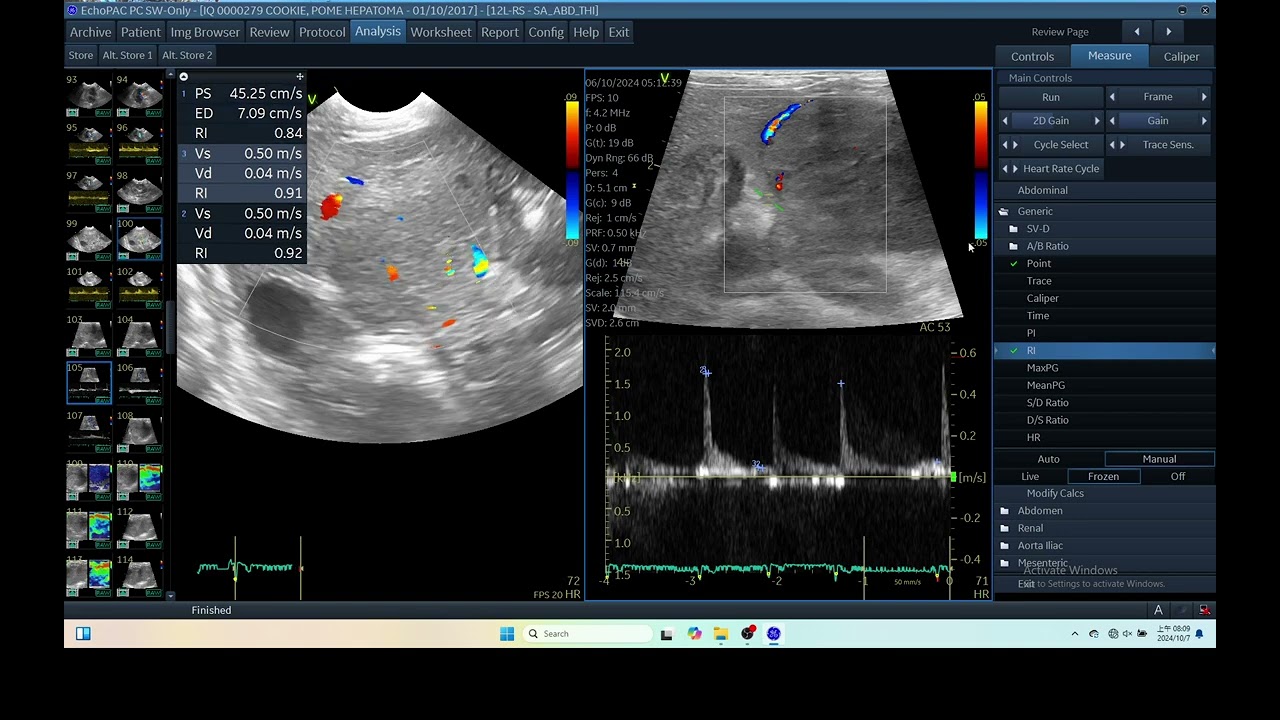Decrease 2D Gain with left arrow
The image size is (1280, 720).
1006,121
